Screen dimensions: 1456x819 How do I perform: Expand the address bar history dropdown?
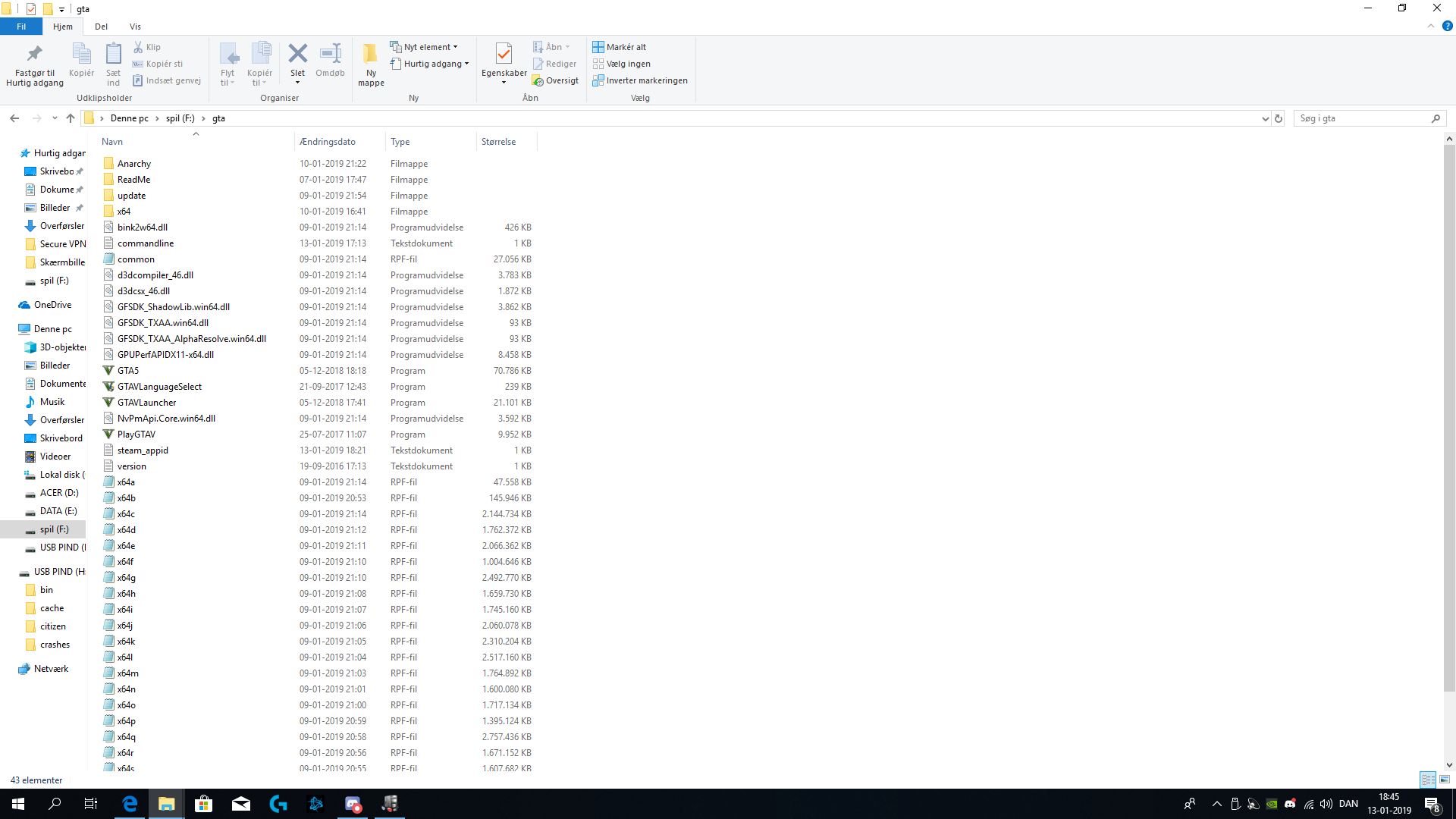[x=1265, y=118]
